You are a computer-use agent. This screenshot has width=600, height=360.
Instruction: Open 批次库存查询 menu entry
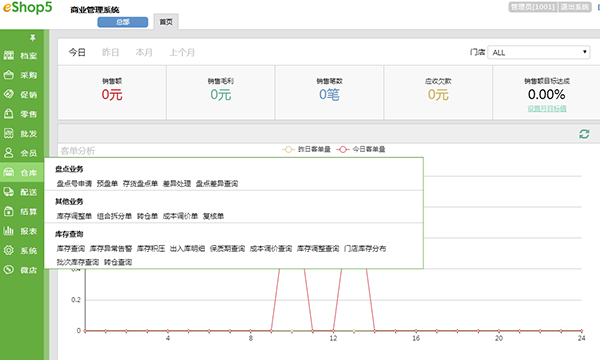[78, 262]
